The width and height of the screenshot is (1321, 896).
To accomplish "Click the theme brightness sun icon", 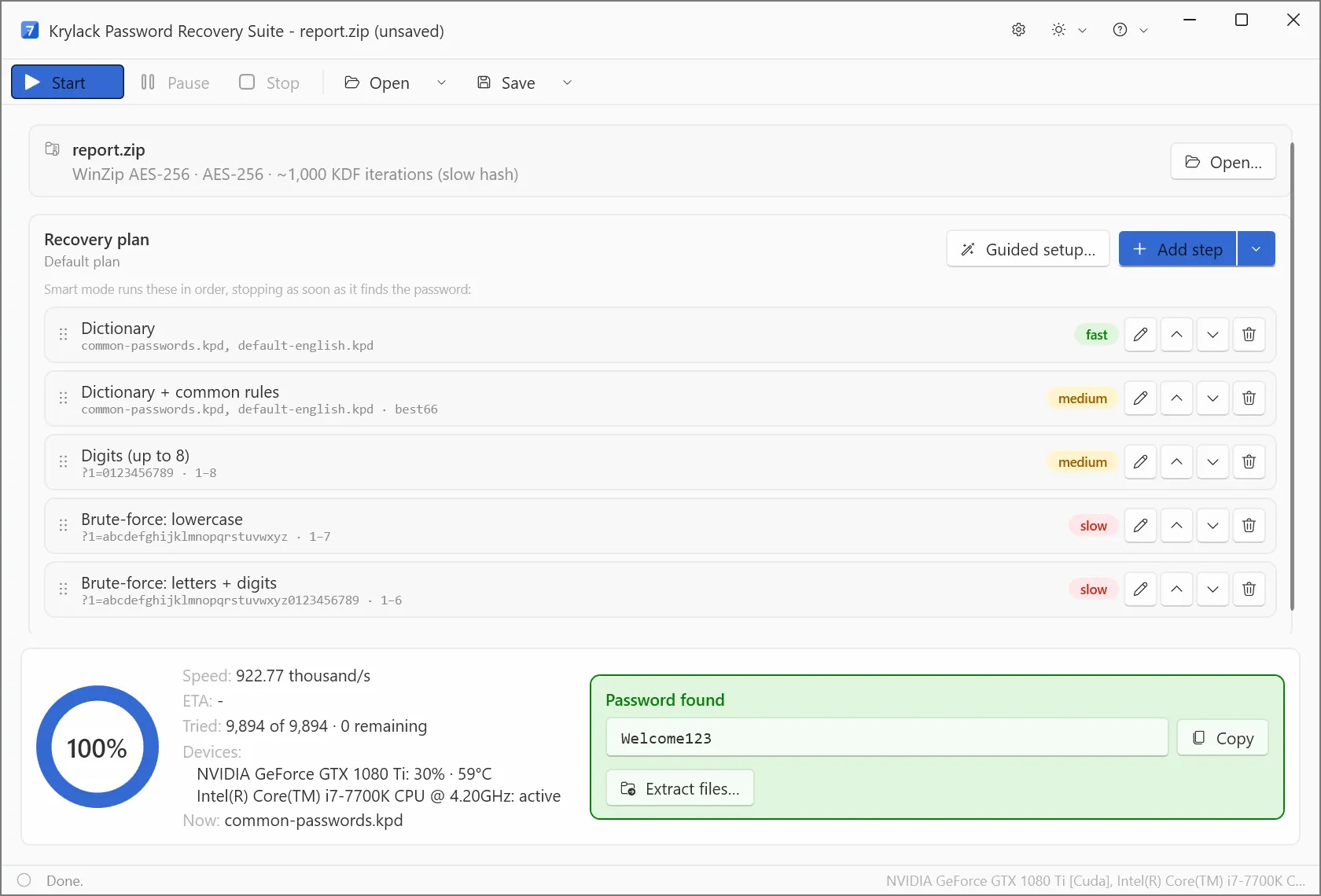I will pyautogui.click(x=1058, y=30).
